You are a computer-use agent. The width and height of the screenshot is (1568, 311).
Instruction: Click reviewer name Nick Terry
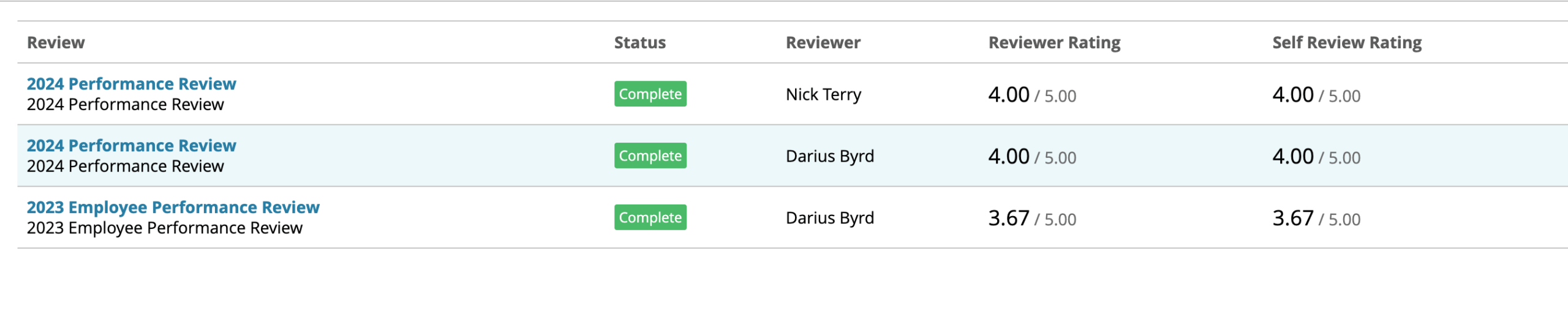point(823,95)
